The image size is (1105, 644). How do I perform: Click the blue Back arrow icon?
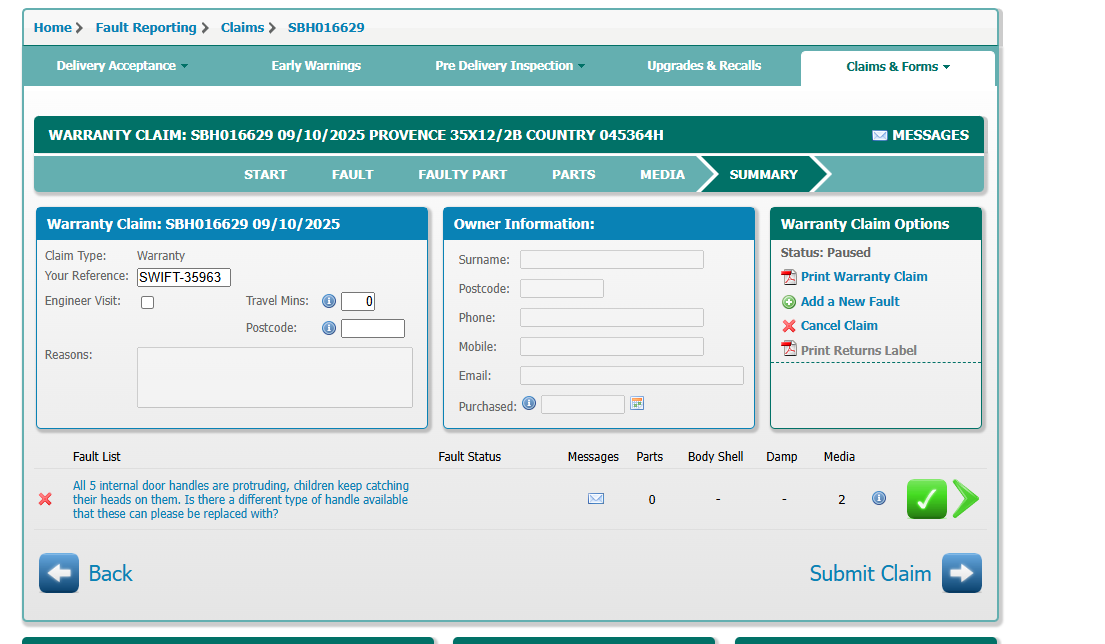(x=59, y=573)
